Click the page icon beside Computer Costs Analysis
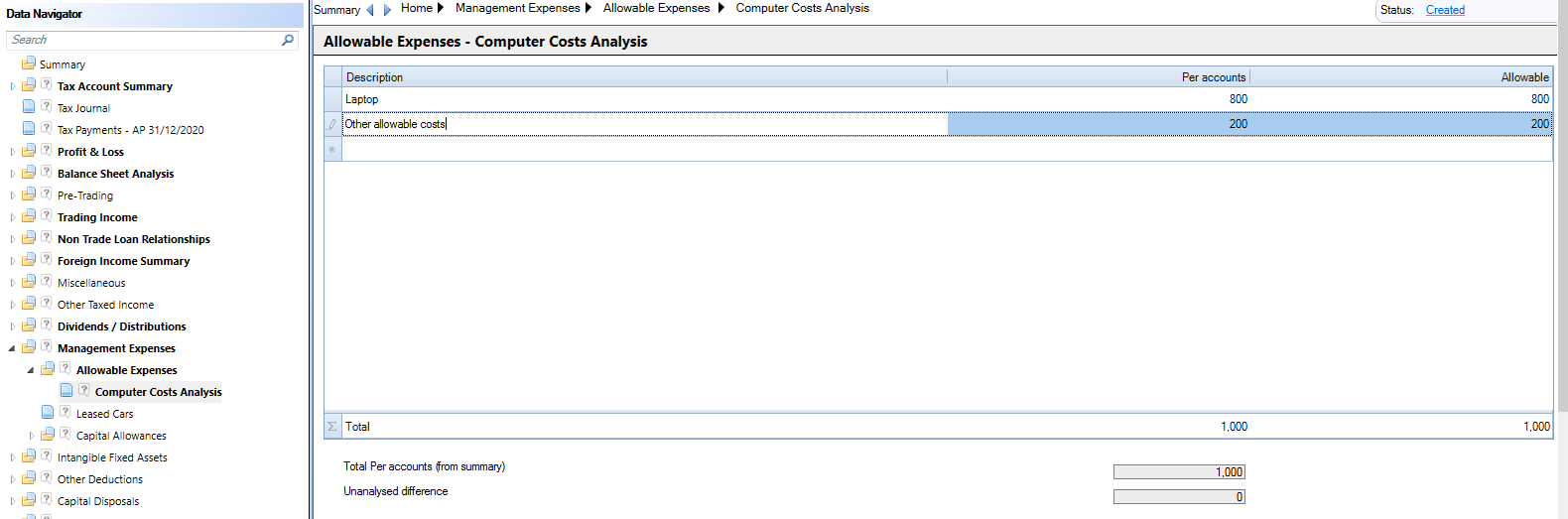Screen dimensions: 1568x519 click(66, 391)
